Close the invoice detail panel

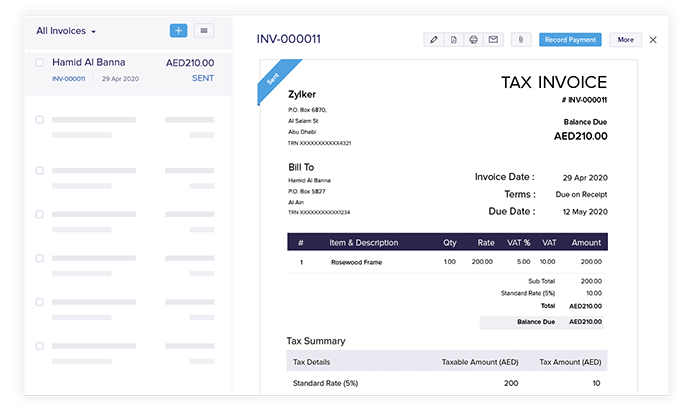pos(653,40)
